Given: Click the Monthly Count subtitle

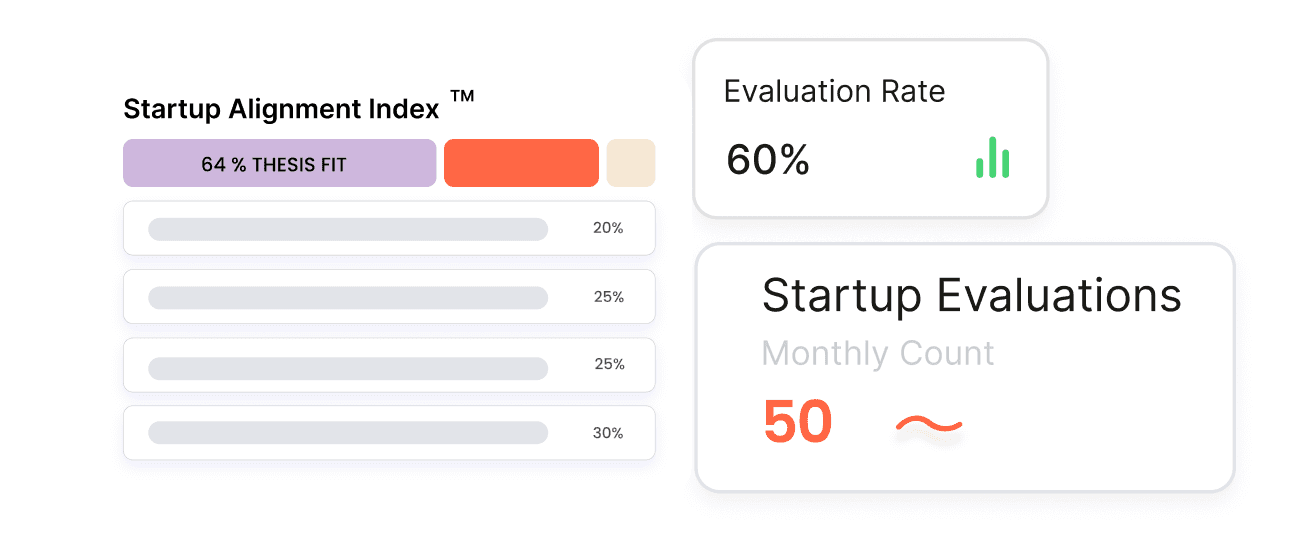Looking at the screenshot, I should tap(878, 354).
